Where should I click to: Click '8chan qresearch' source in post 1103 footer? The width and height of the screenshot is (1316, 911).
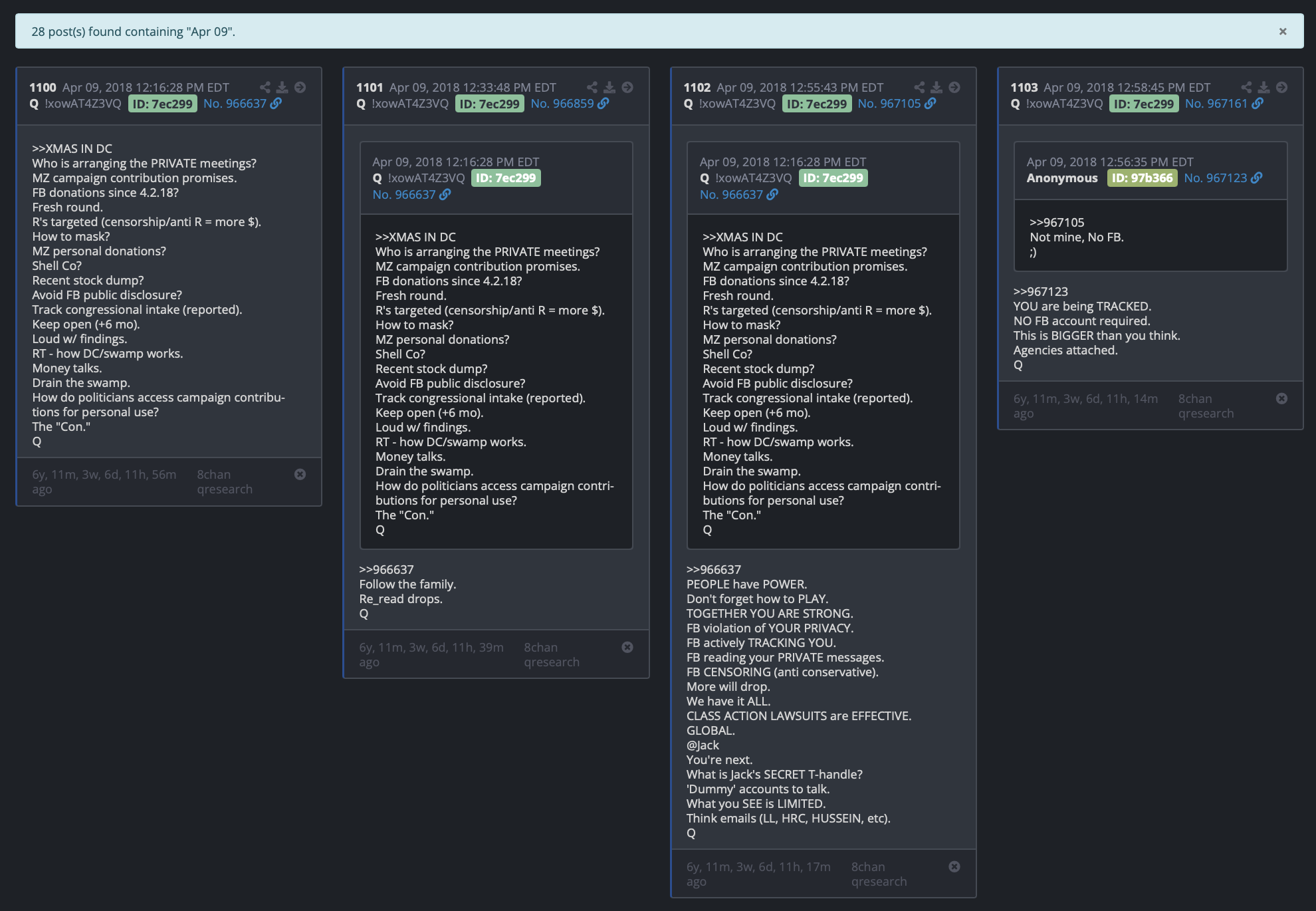(1206, 406)
